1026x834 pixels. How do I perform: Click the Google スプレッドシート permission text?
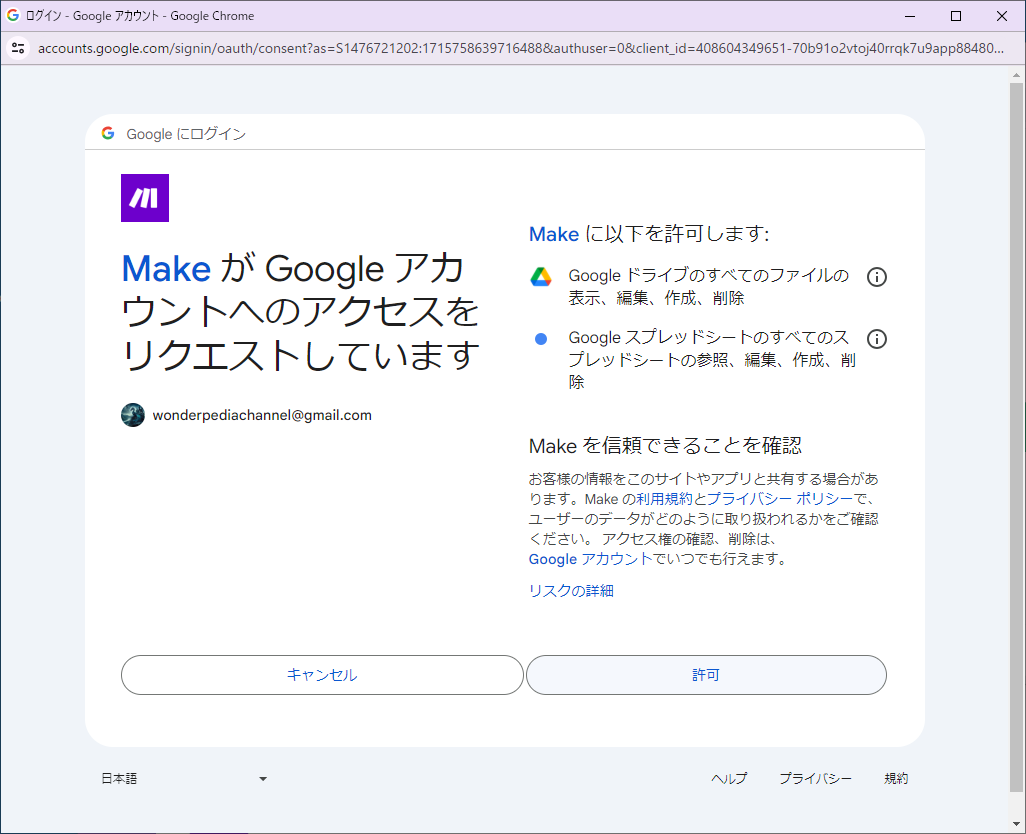point(712,360)
